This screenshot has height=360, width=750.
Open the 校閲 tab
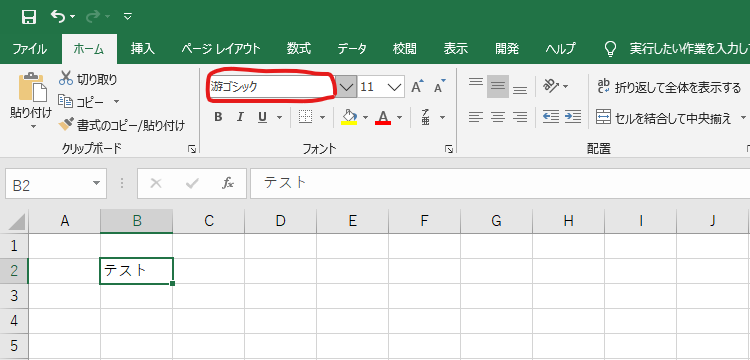coord(405,49)
